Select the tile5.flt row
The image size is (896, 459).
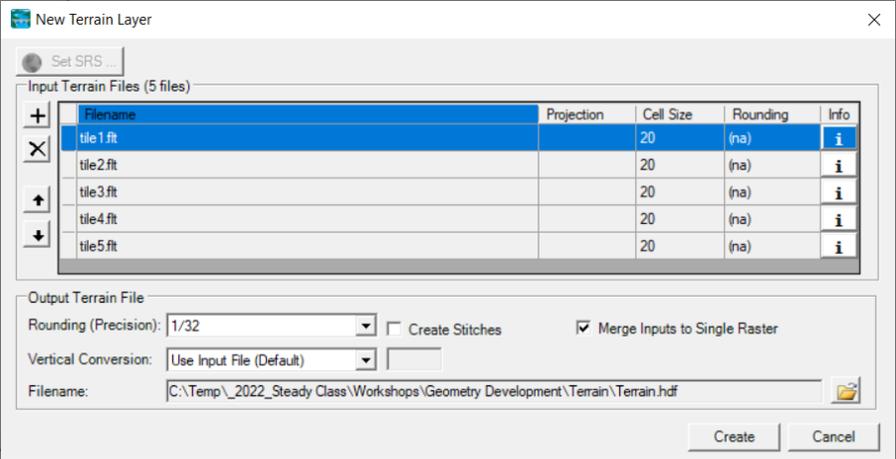click(x=459, y=246)
